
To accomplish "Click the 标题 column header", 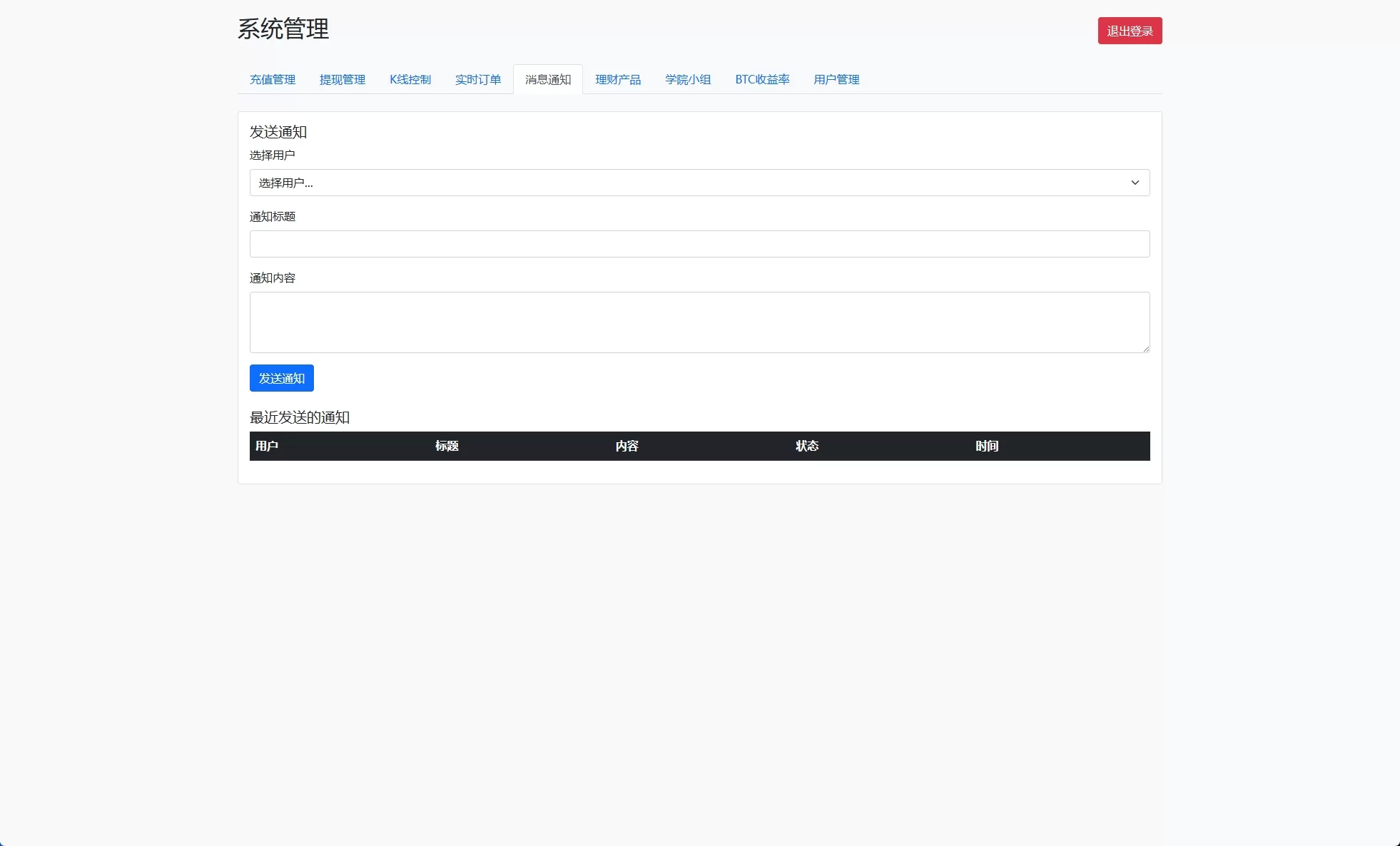I will click(x=447, y=446).
